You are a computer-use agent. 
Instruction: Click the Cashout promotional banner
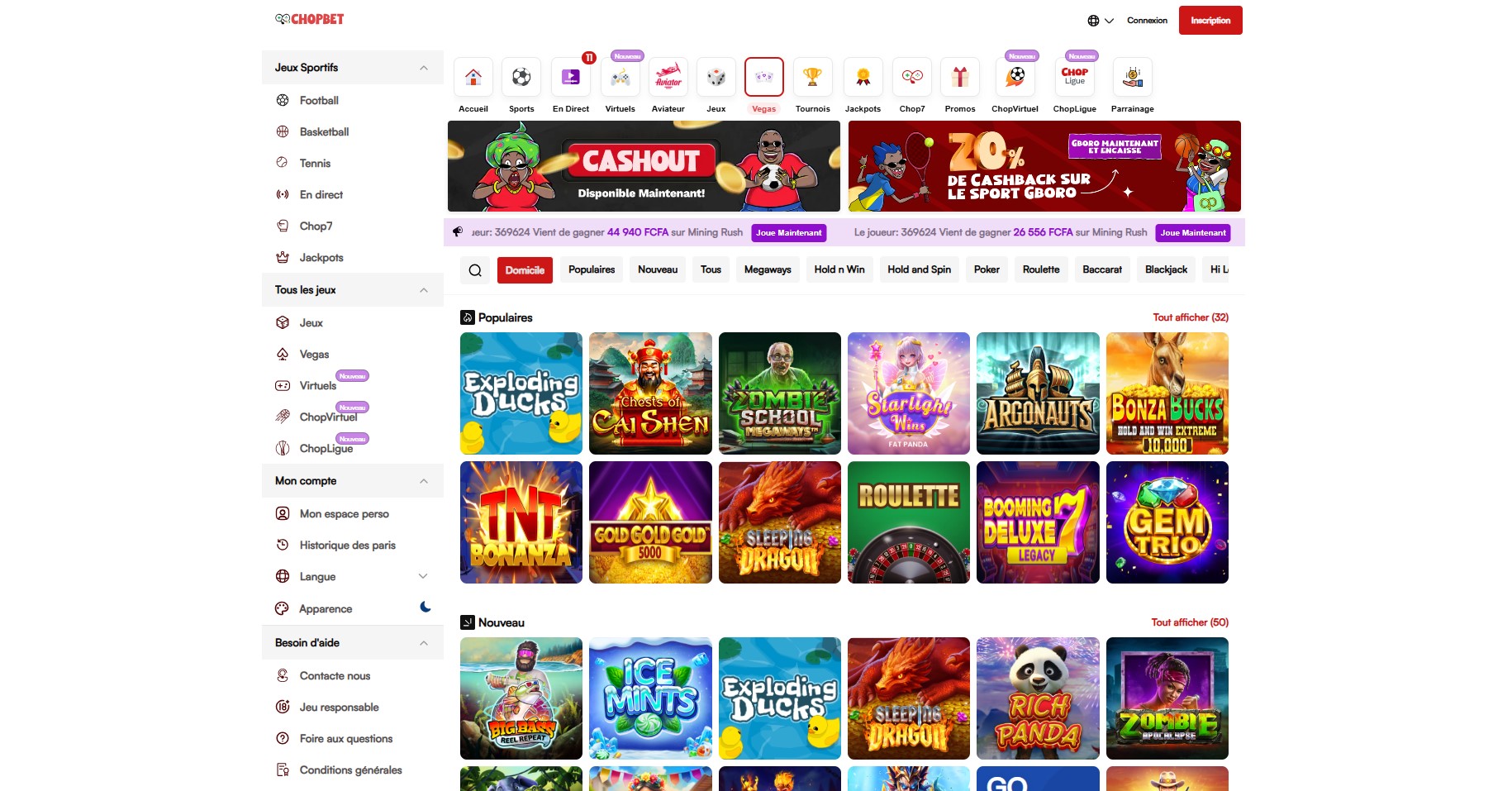tap(644, 166)
